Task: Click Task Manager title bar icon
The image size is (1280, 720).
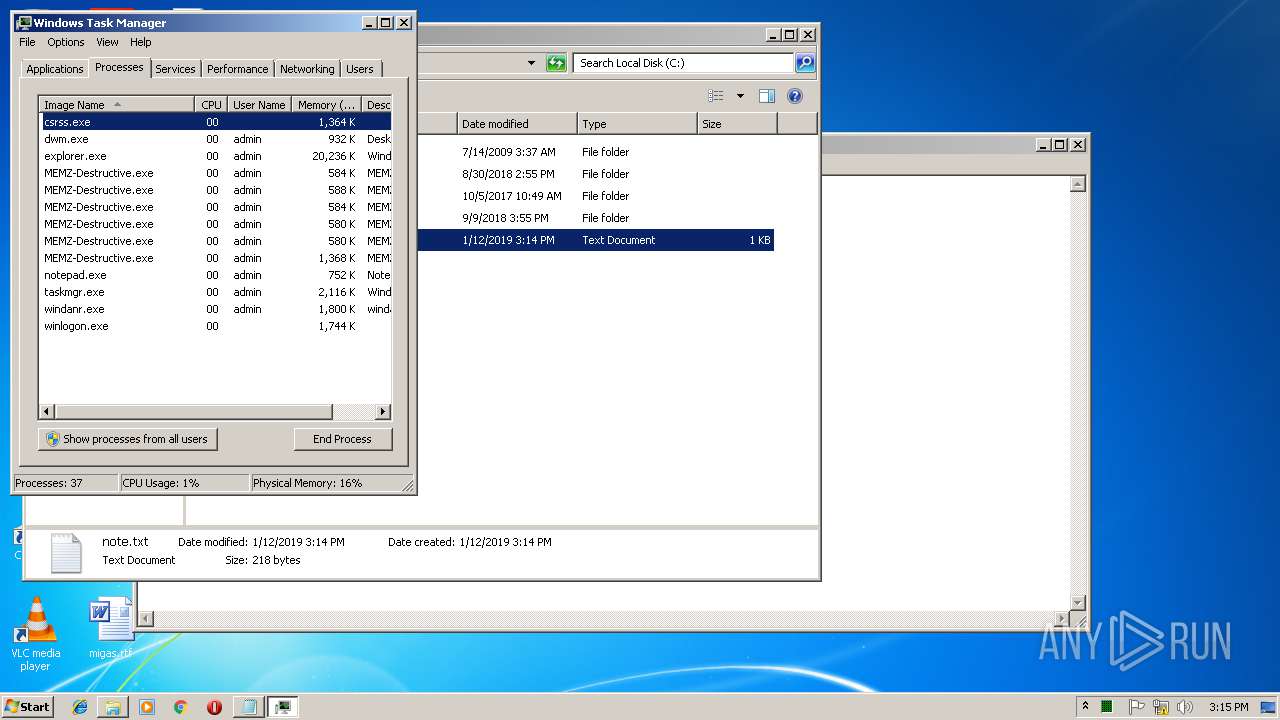Action: [x=24, y=22]
